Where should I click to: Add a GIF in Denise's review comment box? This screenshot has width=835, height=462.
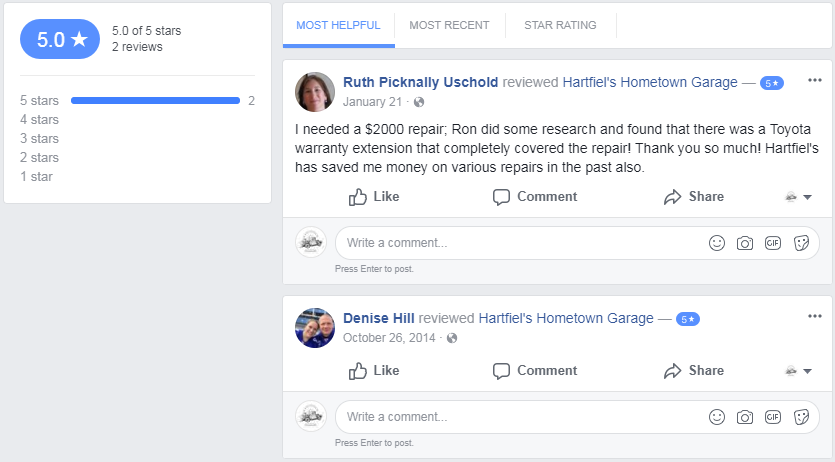[x=773, y=417]
